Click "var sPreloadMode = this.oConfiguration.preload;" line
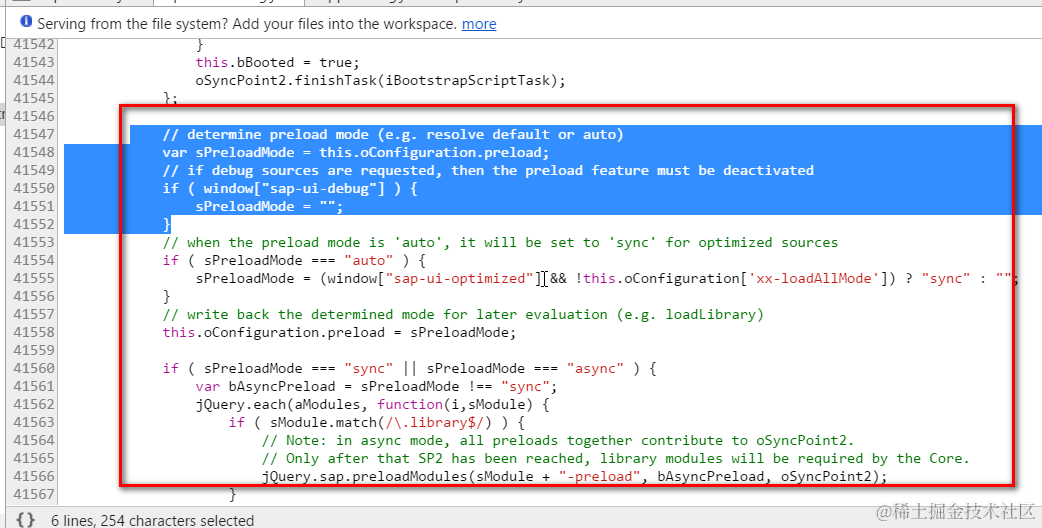1042x528 pixels. click(x=356, y=152)
